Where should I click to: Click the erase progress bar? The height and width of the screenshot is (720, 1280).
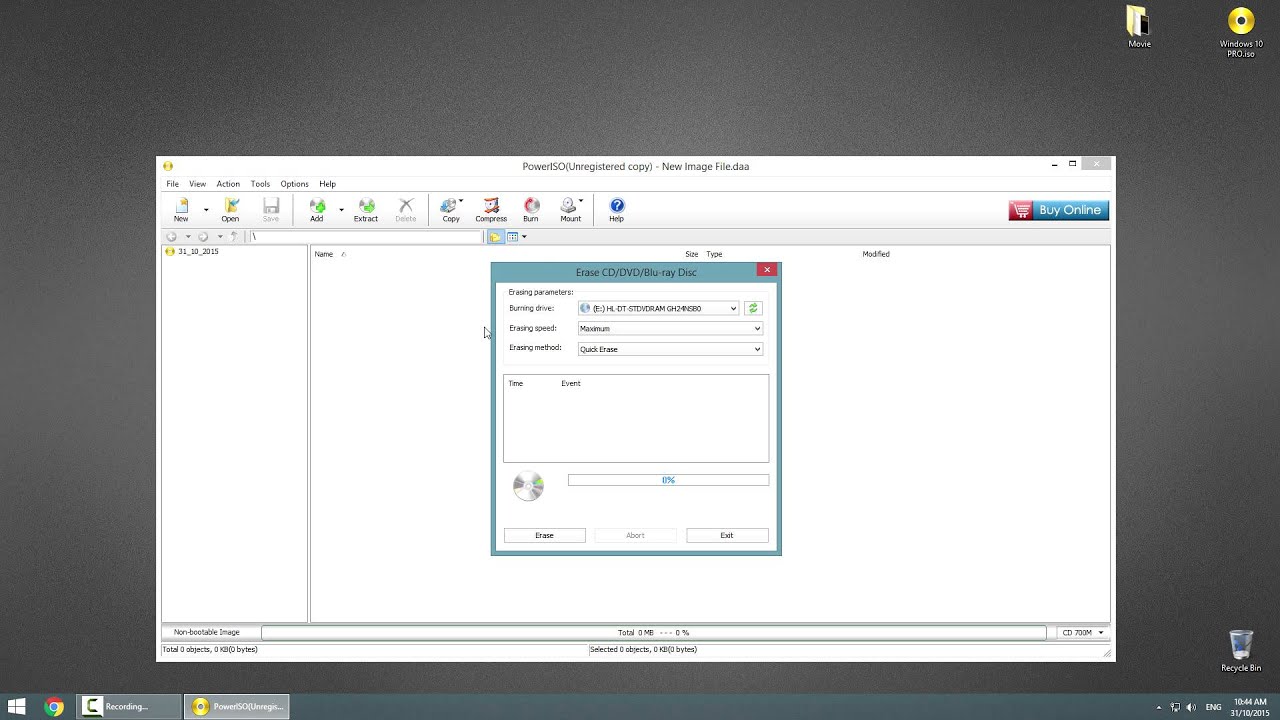668,480
